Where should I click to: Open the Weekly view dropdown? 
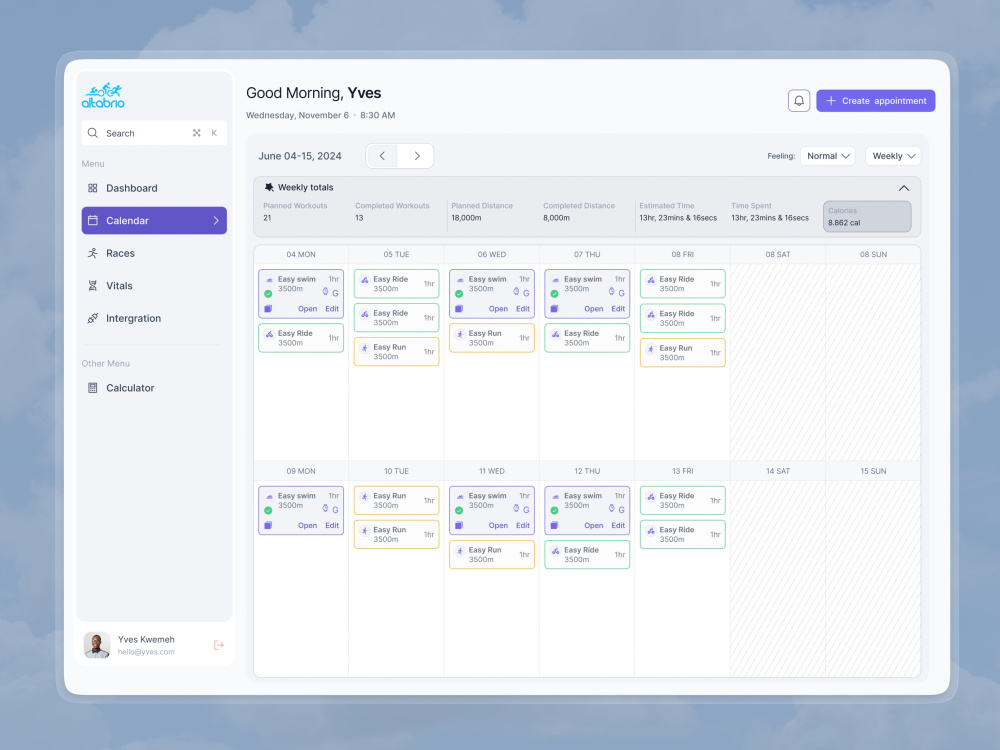point(893,156)
